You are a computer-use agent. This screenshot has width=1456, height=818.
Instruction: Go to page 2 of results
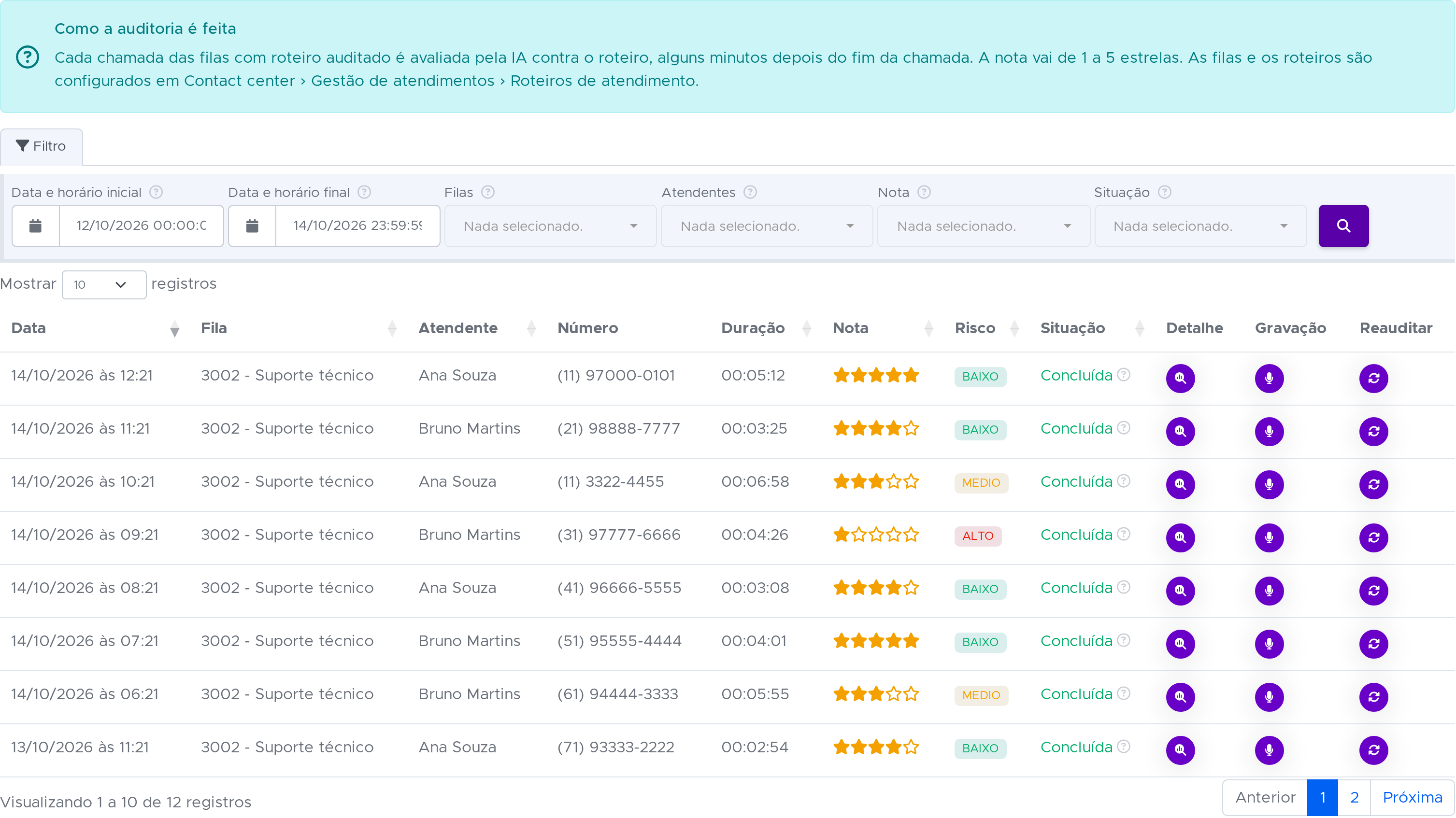pyautogui.click(x=1354, y=797)
